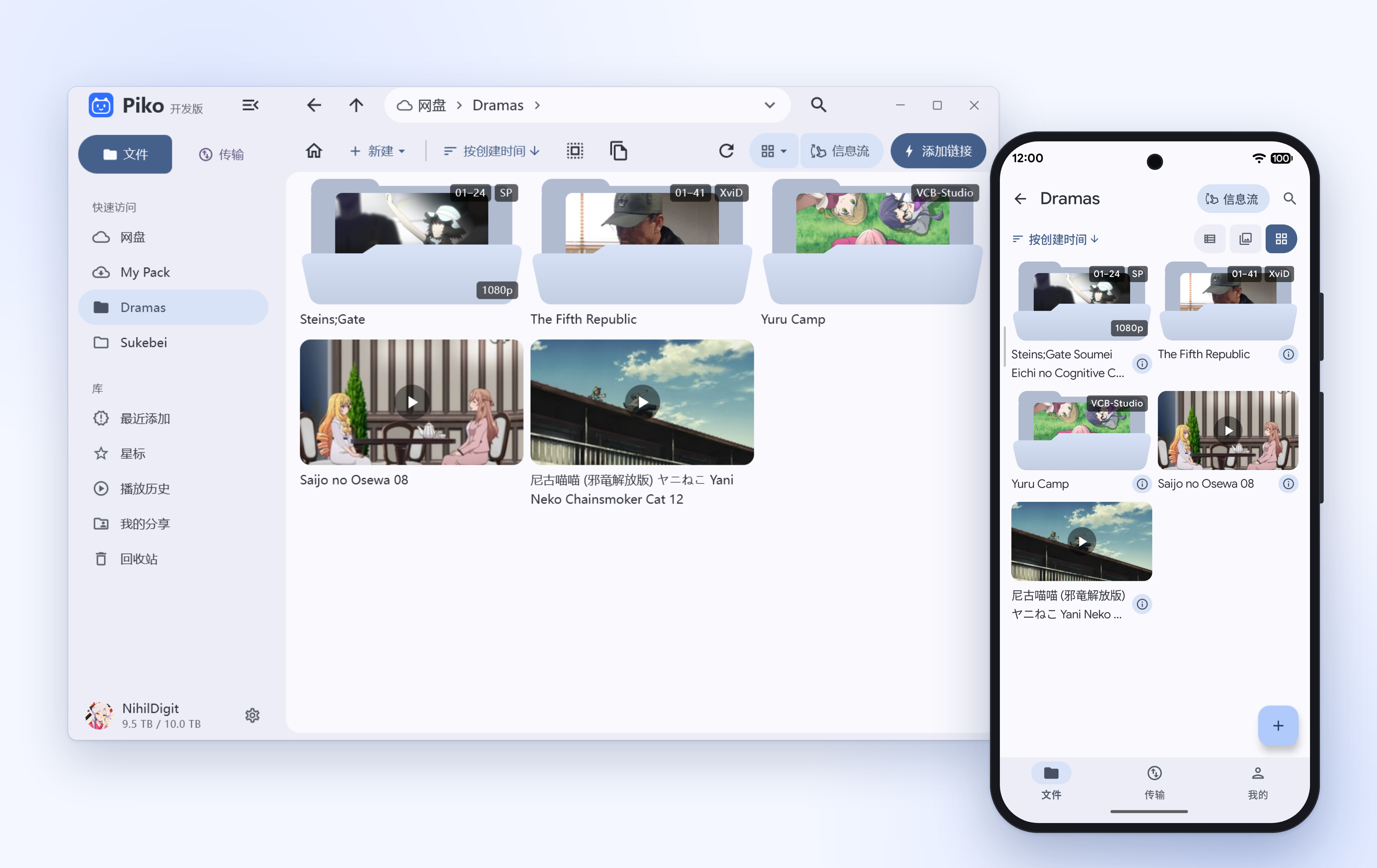Collapse the sidebar menu icon next to Piko
This screenshot has width=1377, height=868.
coord(251,105)
